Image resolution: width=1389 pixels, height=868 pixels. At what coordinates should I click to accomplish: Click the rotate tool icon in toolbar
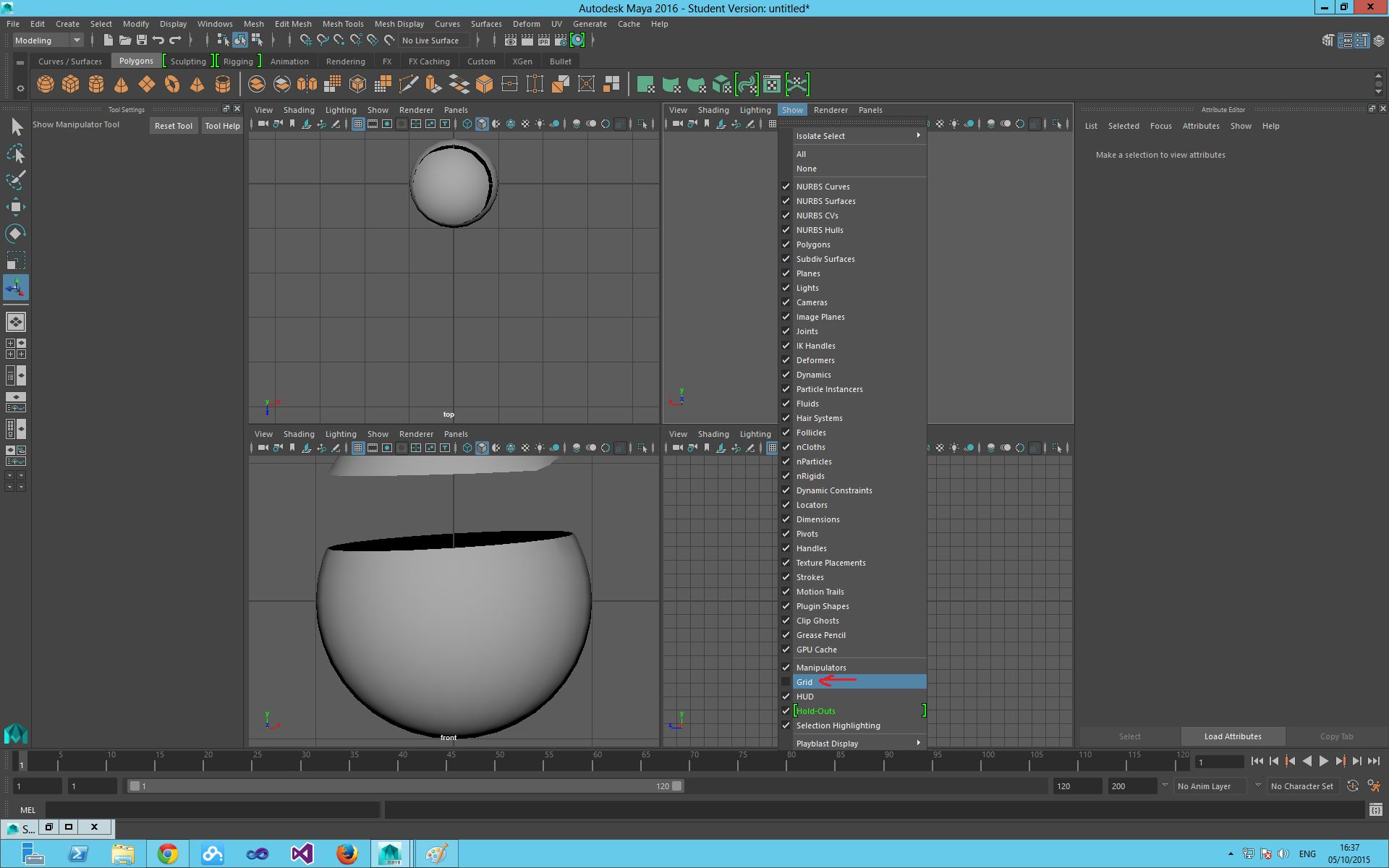pos(15,233)
